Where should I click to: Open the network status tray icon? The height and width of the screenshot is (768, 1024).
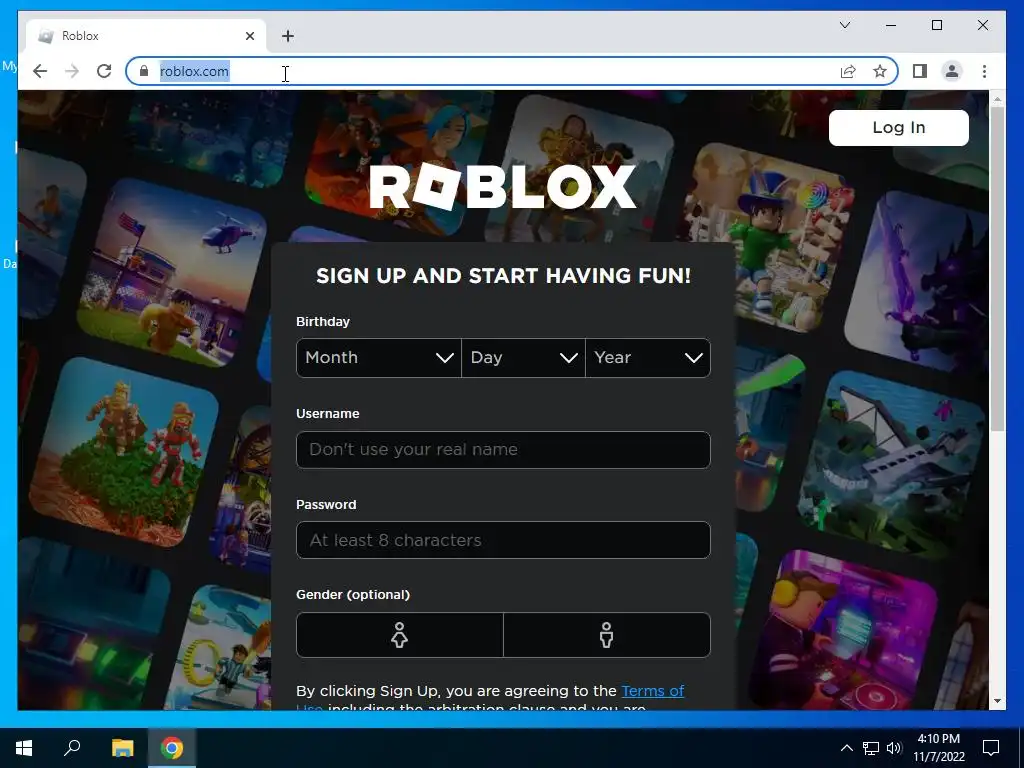pos(871,748)
